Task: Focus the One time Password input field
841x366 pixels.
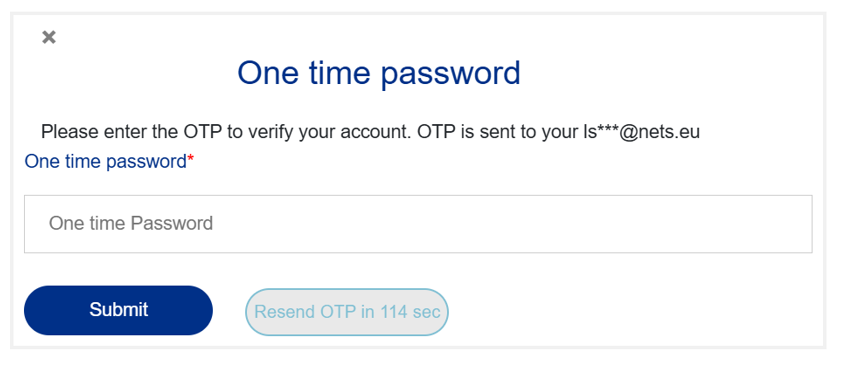Action: click(418, 224)
